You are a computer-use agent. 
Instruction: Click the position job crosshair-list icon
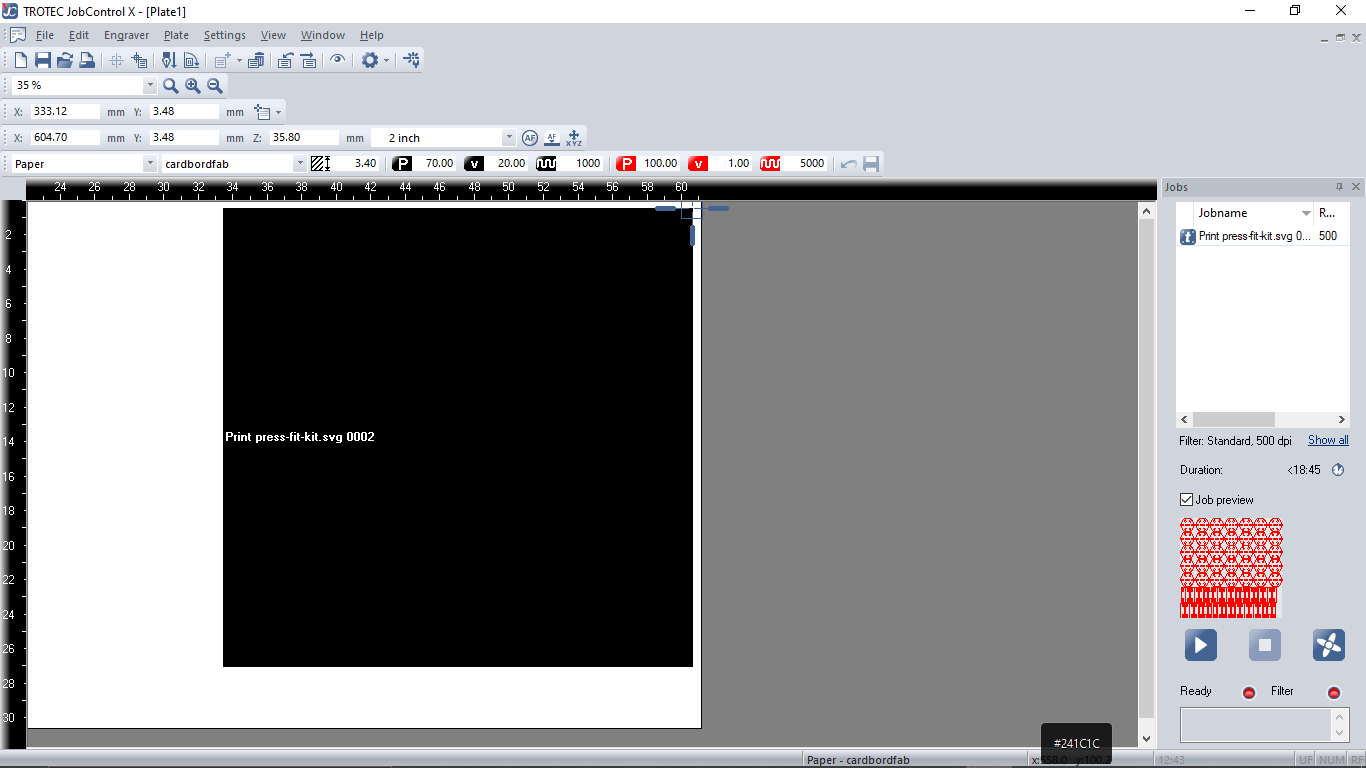[x=139, y=60]
